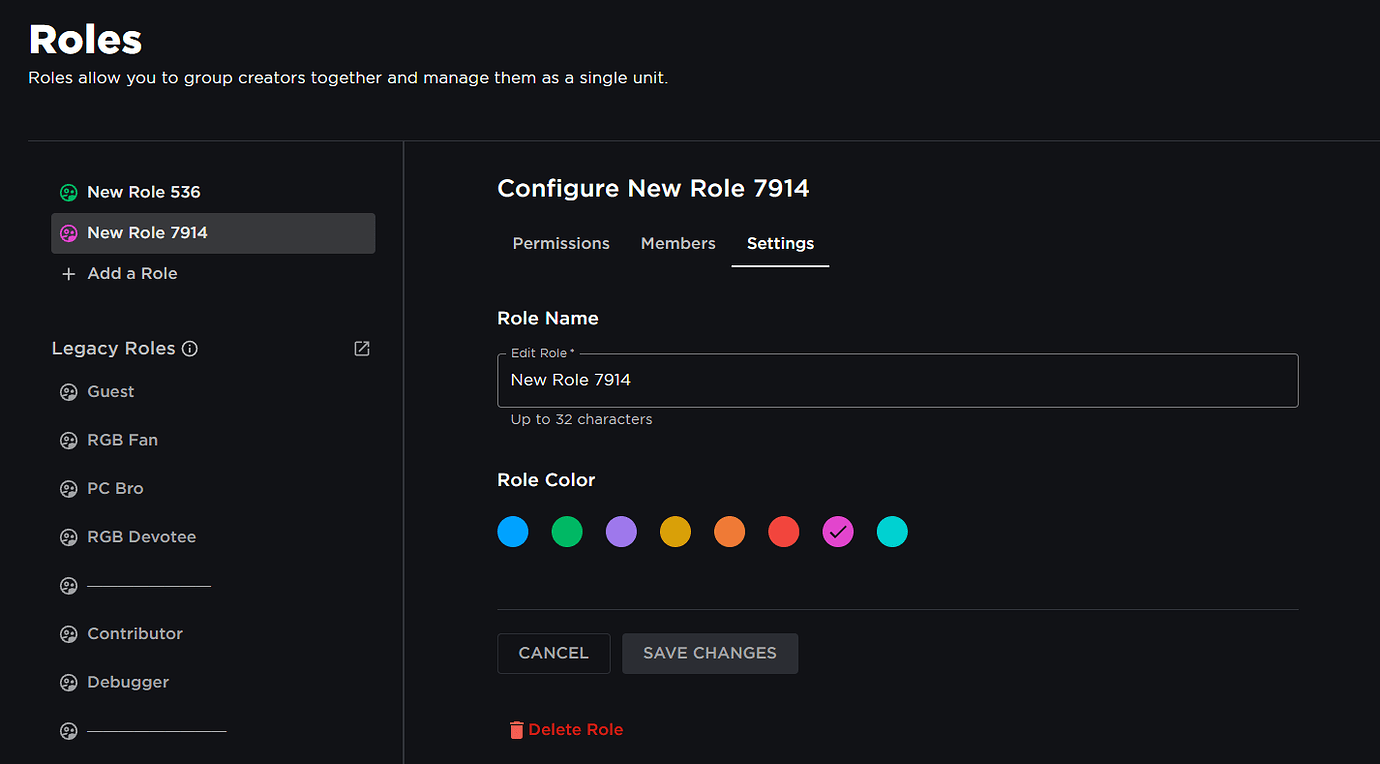Image resolution: width=1380 pixels, height=764 pixels.
Task: Select New Role 7914 in the roles list
Action: 213,233
